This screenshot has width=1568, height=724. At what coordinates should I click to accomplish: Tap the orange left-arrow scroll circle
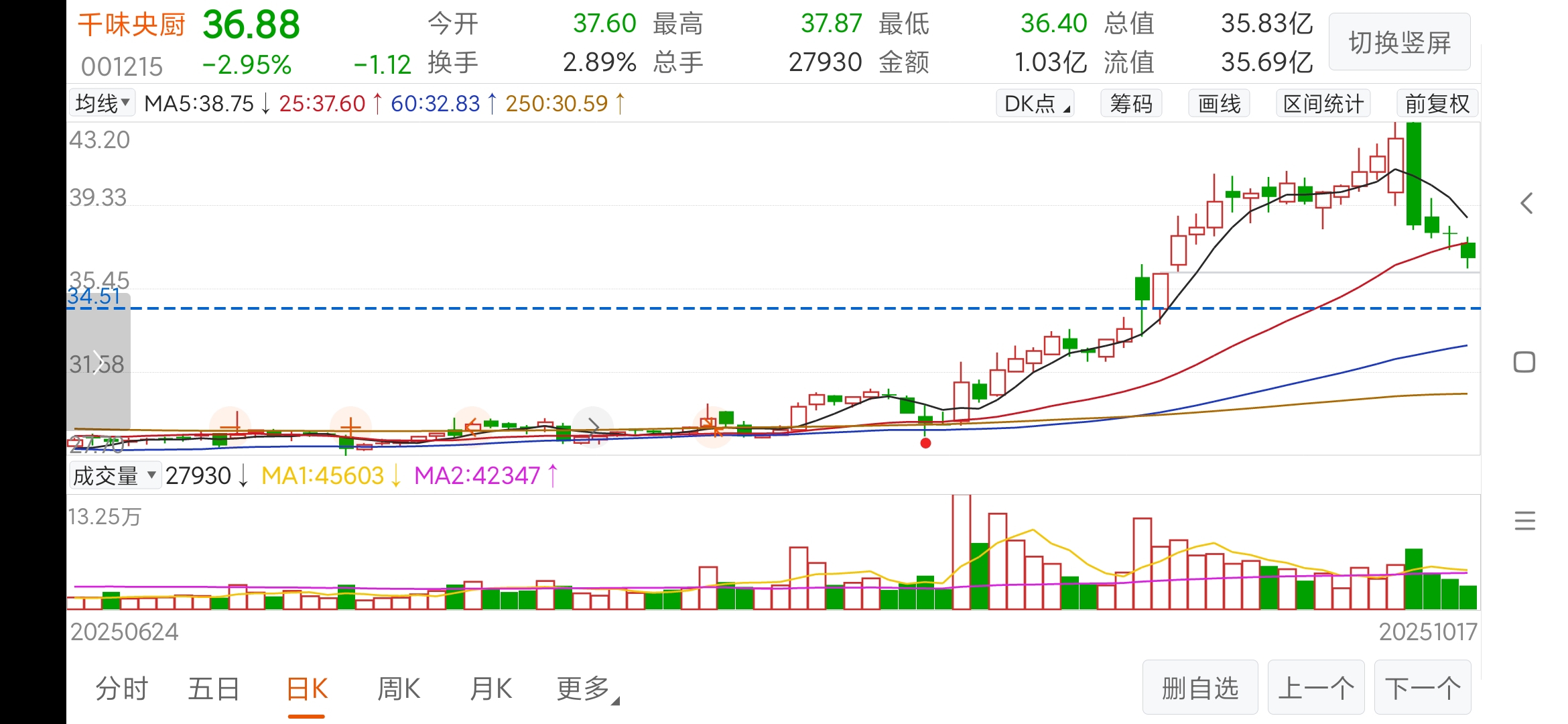coord(472,426)
